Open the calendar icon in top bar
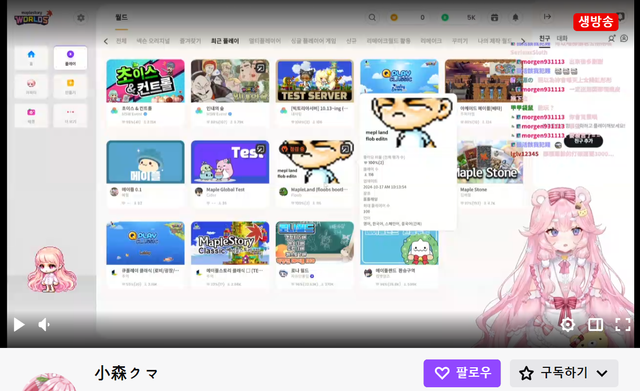This screenshot has height=391, width=640. 494,18
